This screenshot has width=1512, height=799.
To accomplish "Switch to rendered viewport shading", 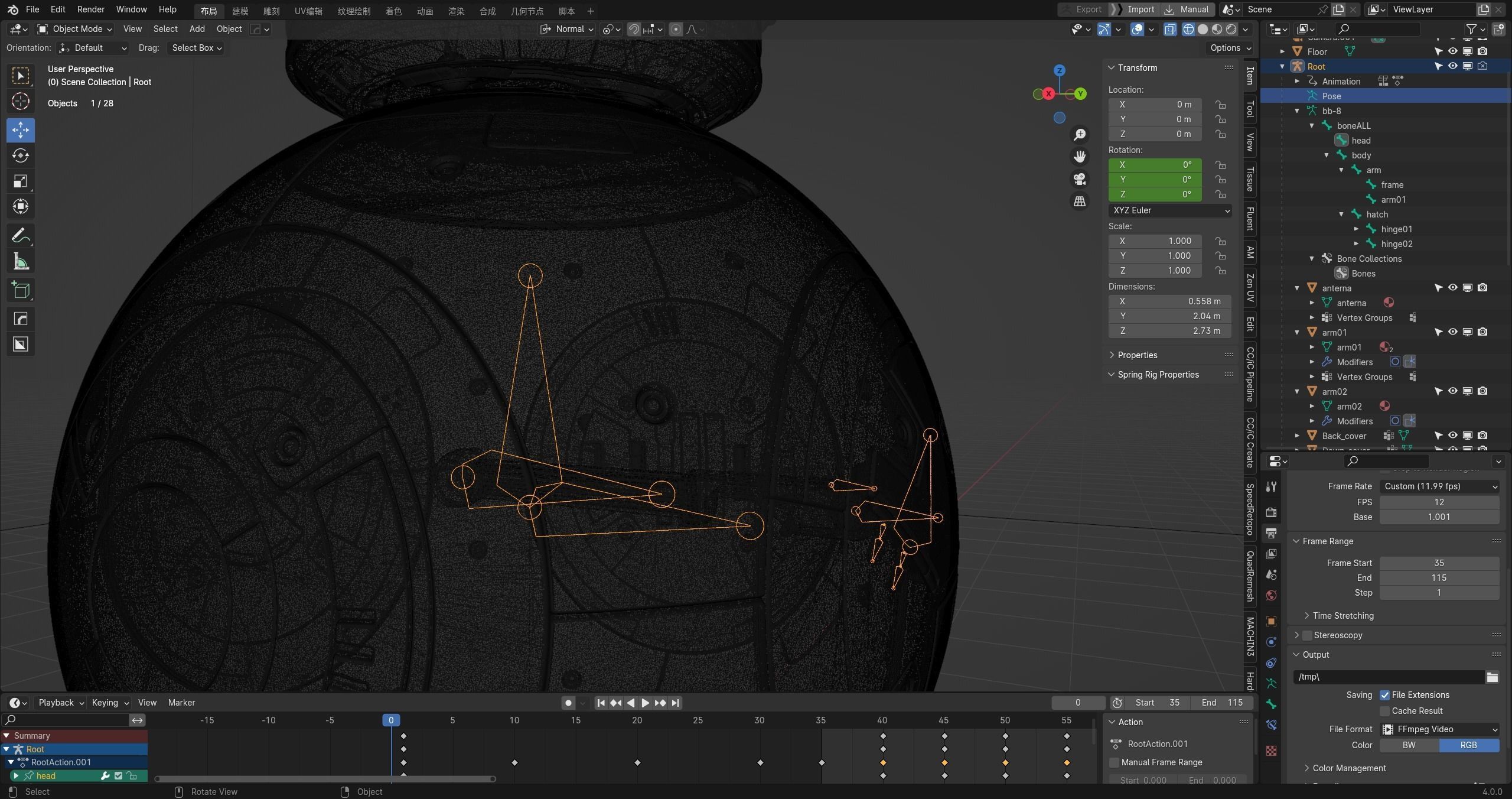I will click(x=1231, y=29).
